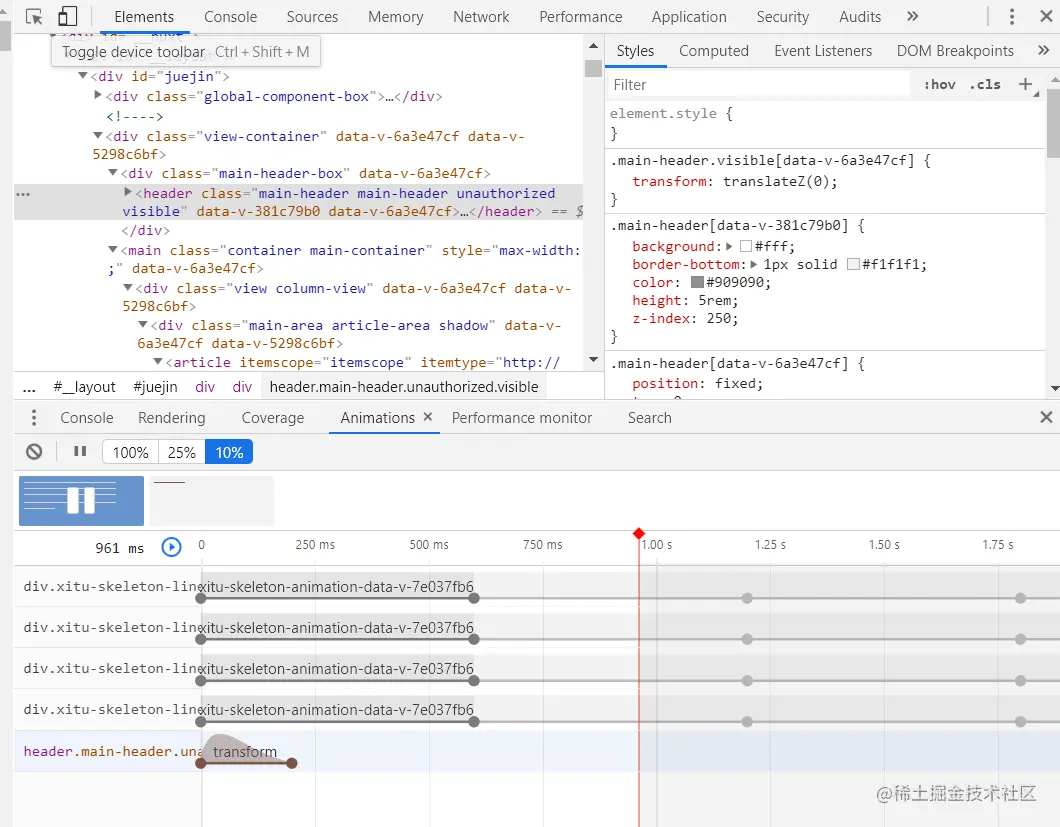Expand the global-component-box div node
The width and height of the screenshot is (1060, 827).
click(98, 95)
